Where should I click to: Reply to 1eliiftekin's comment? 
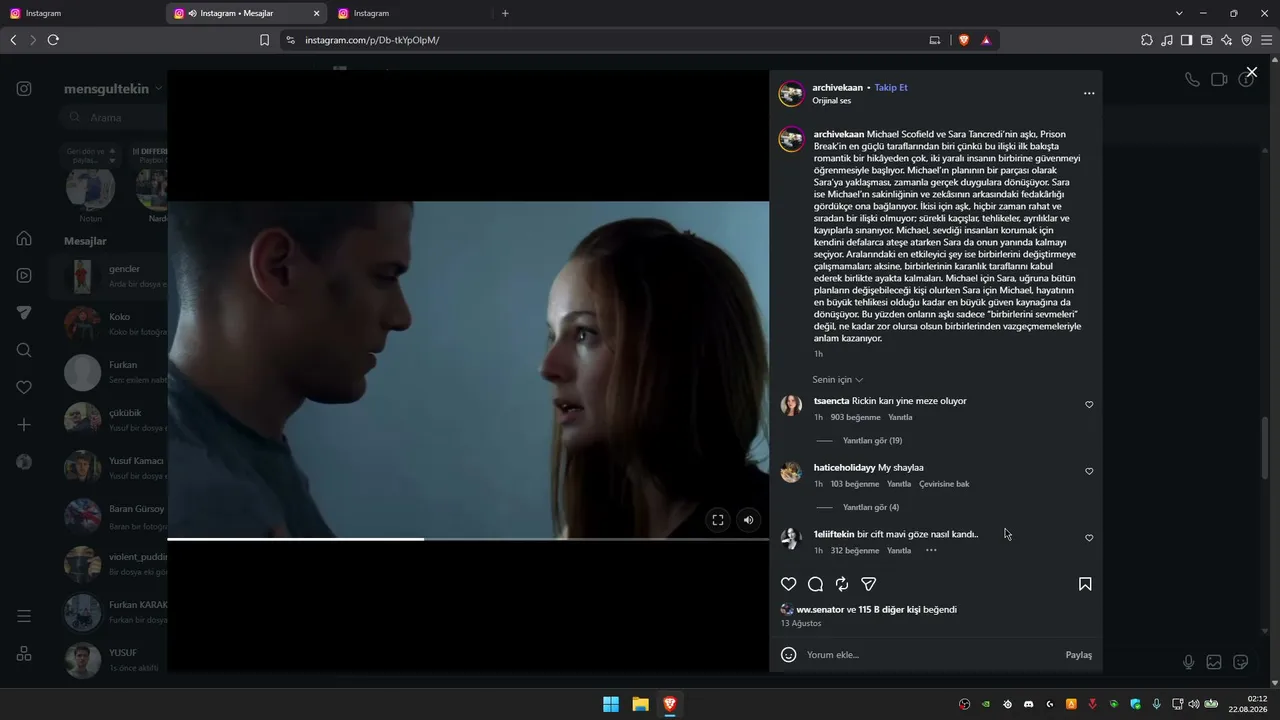pos(899,551)
